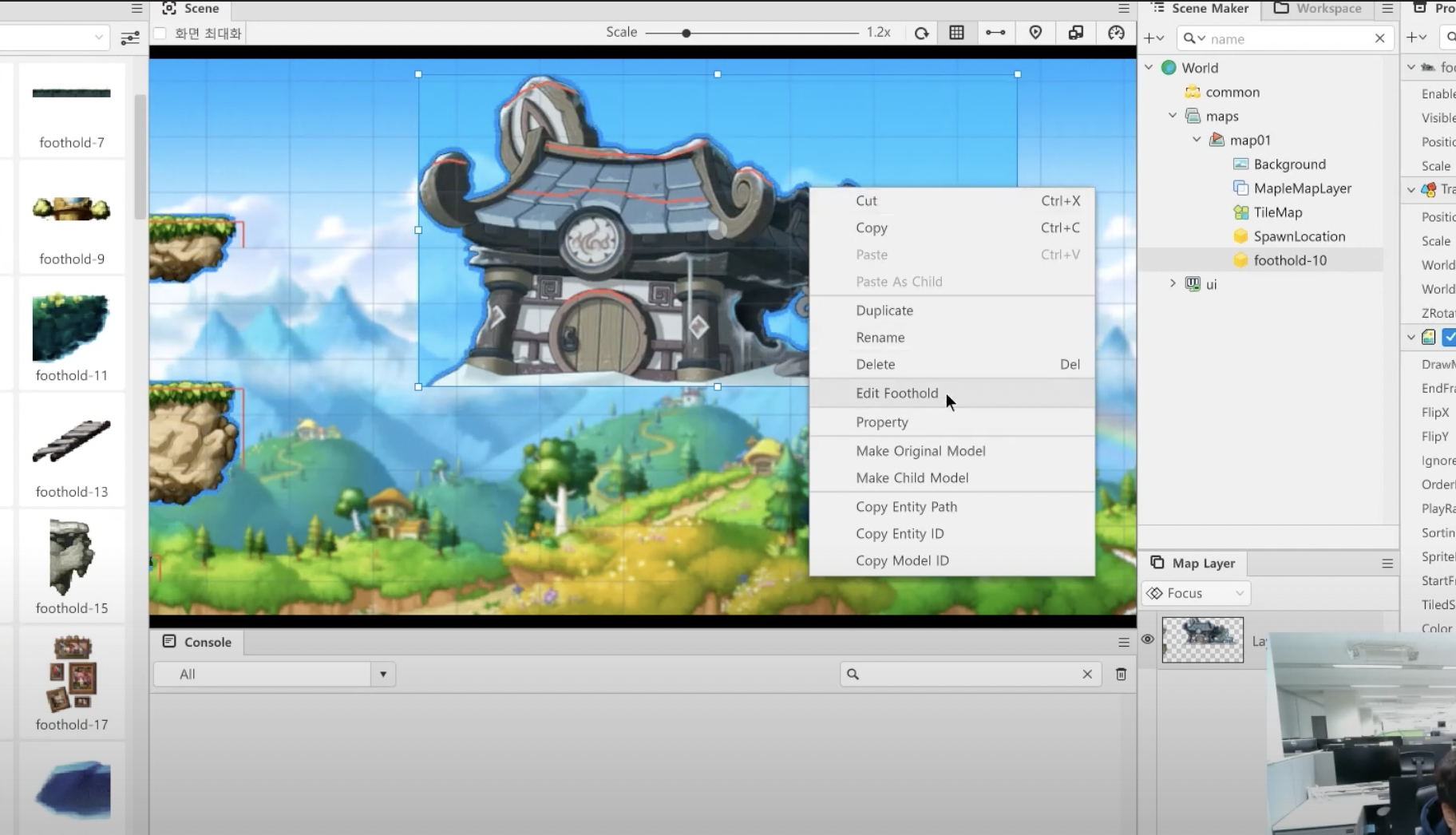Toggle the grid display icon
The width and height of the screenshot is (1456, 835).
[x=956, y=33]
